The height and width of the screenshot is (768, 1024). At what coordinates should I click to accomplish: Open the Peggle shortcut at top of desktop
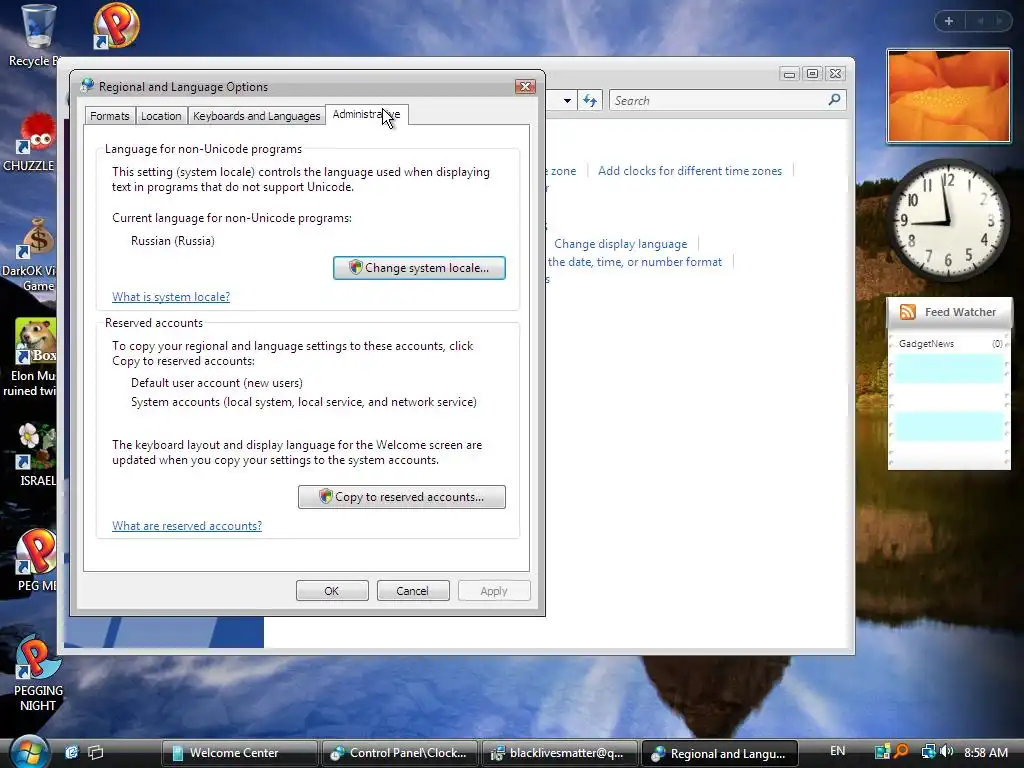116,26
